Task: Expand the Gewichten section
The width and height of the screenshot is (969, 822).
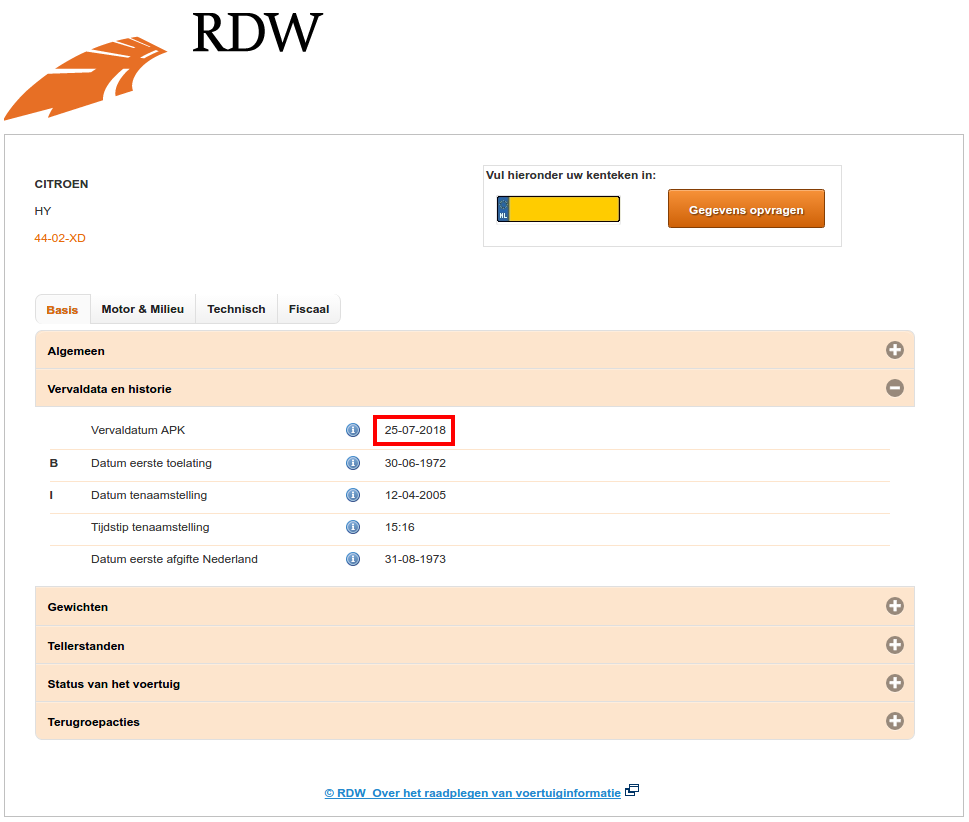Action: (x=894, y=606)
